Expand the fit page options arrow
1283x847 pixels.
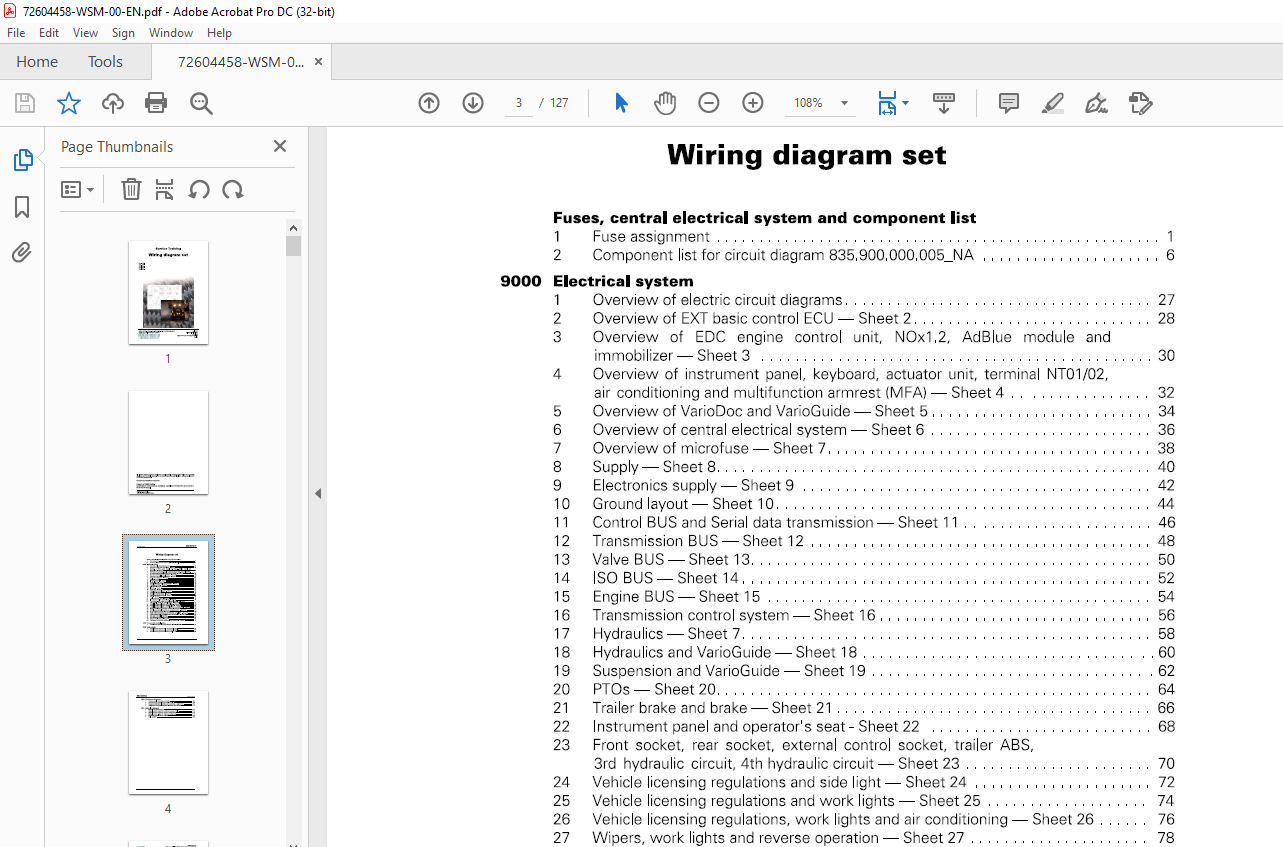point(905,103)
